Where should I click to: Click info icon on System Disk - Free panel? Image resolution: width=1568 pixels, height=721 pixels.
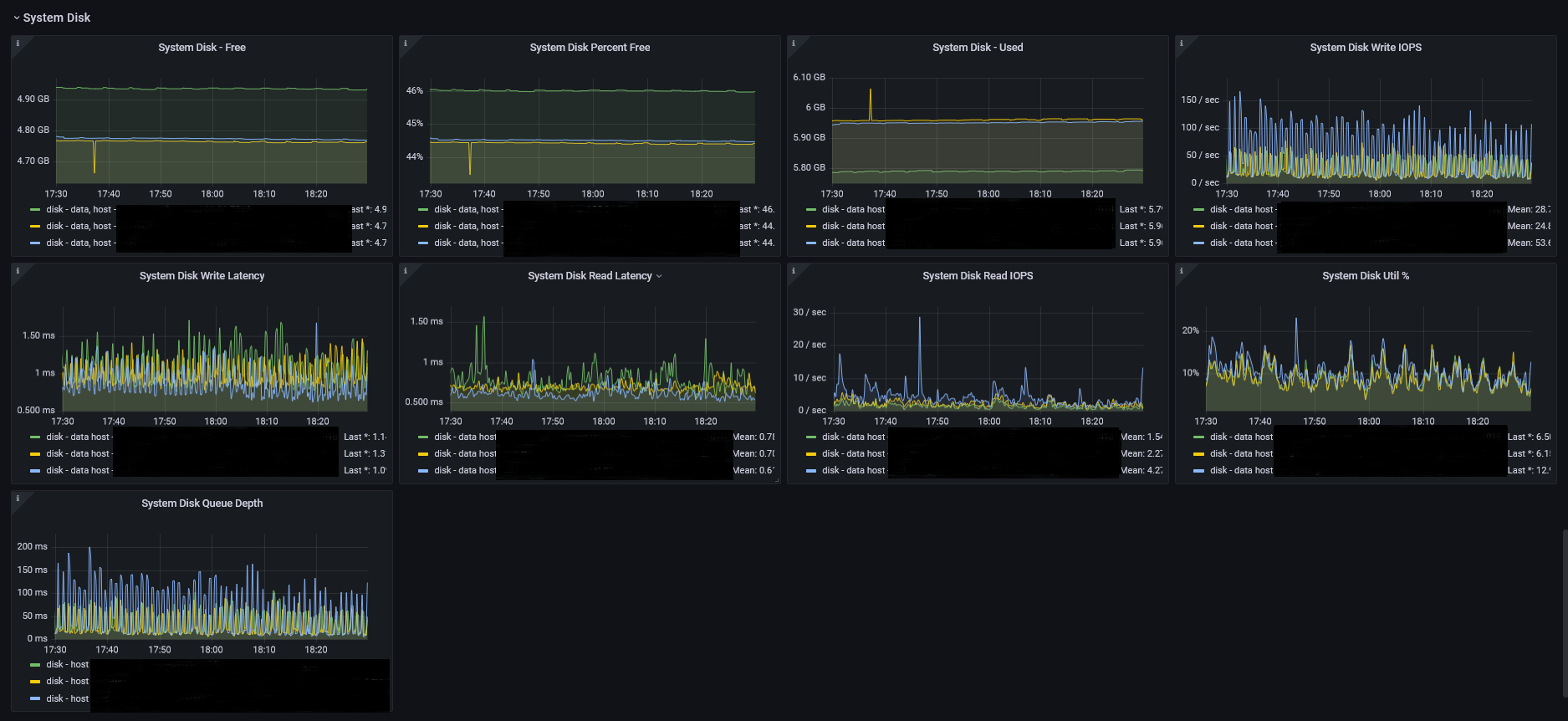click(18, 43)
